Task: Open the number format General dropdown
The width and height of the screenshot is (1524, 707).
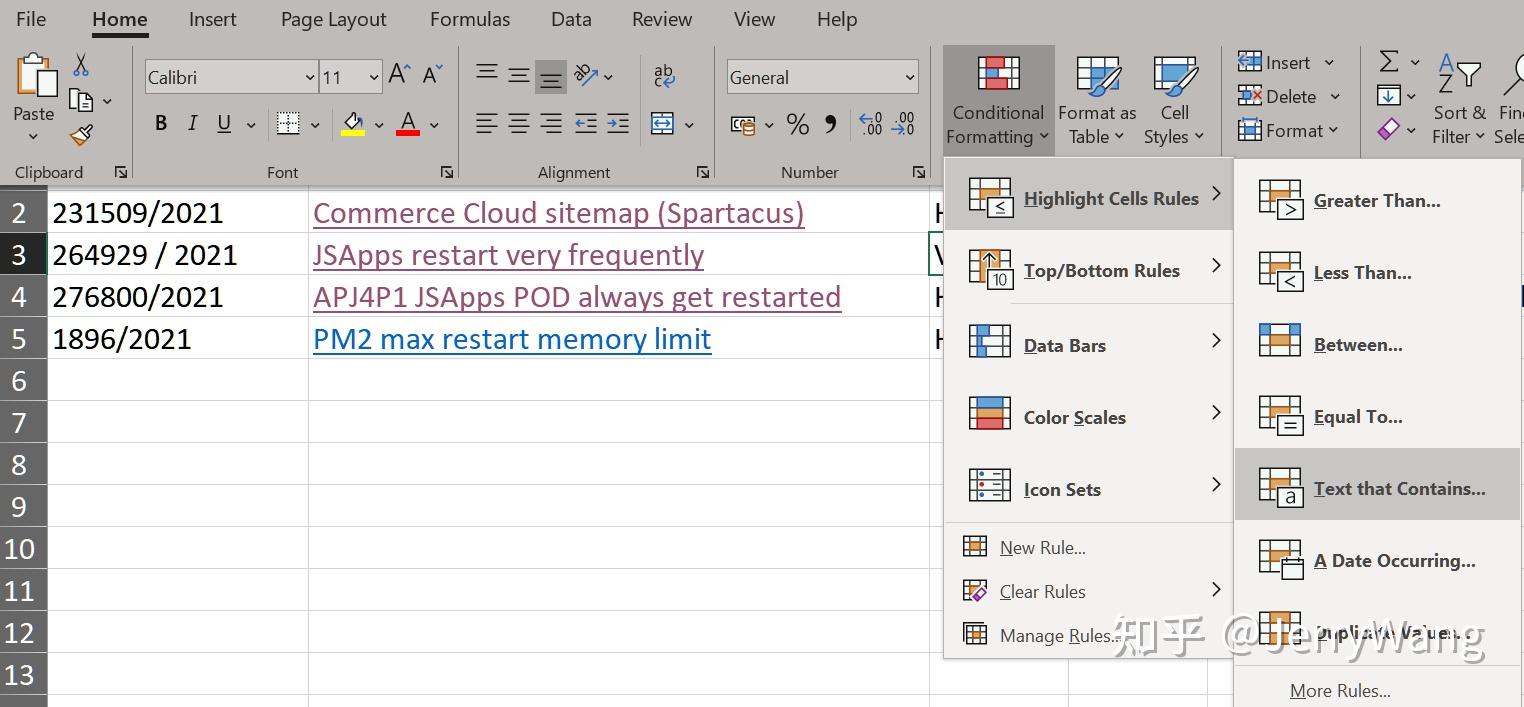Action: coord(909,77)
